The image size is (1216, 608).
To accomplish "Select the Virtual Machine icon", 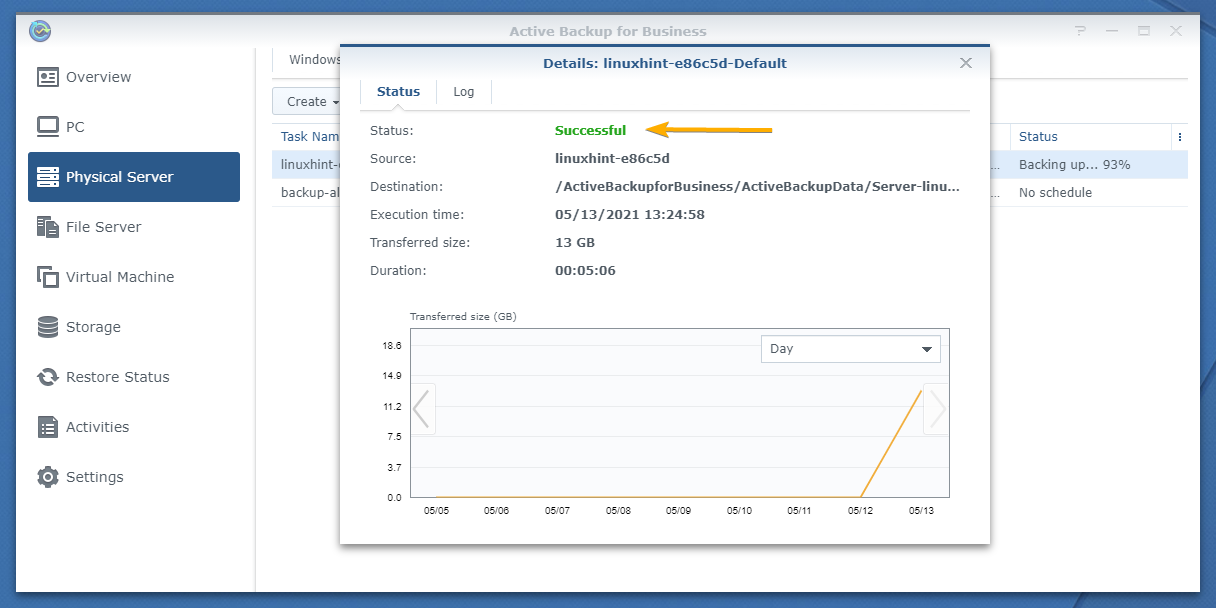I will (x=47, y=277).
